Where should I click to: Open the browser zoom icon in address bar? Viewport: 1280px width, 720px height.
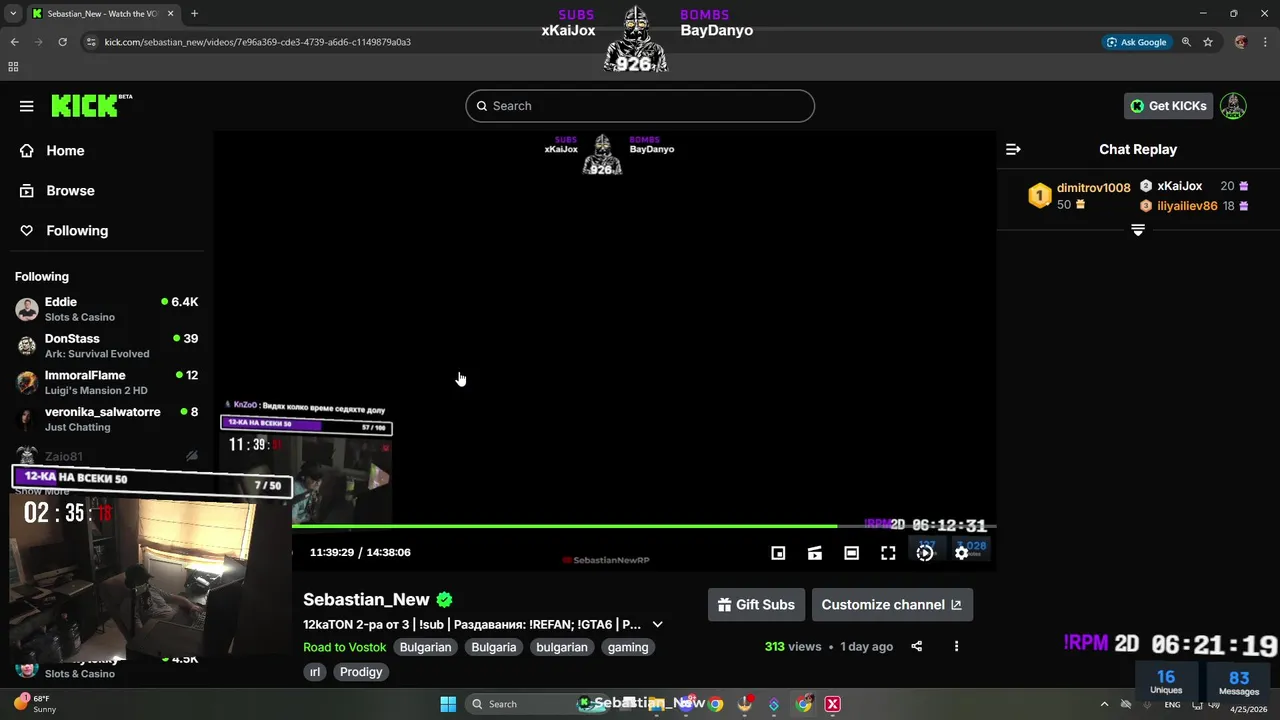(x=1186, y=42)
